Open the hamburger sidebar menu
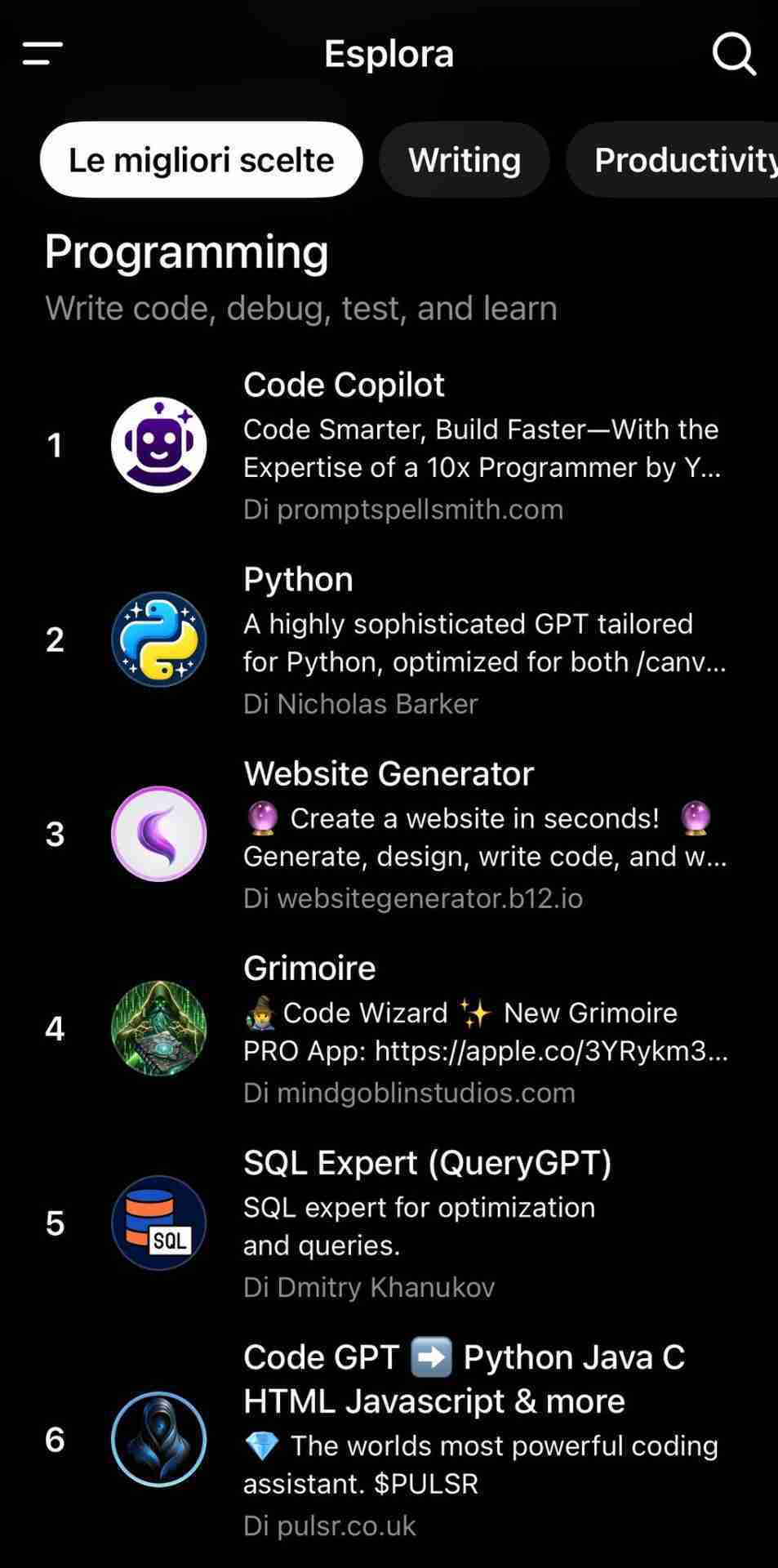This screenshot has width=778, height=1568. 42,54
